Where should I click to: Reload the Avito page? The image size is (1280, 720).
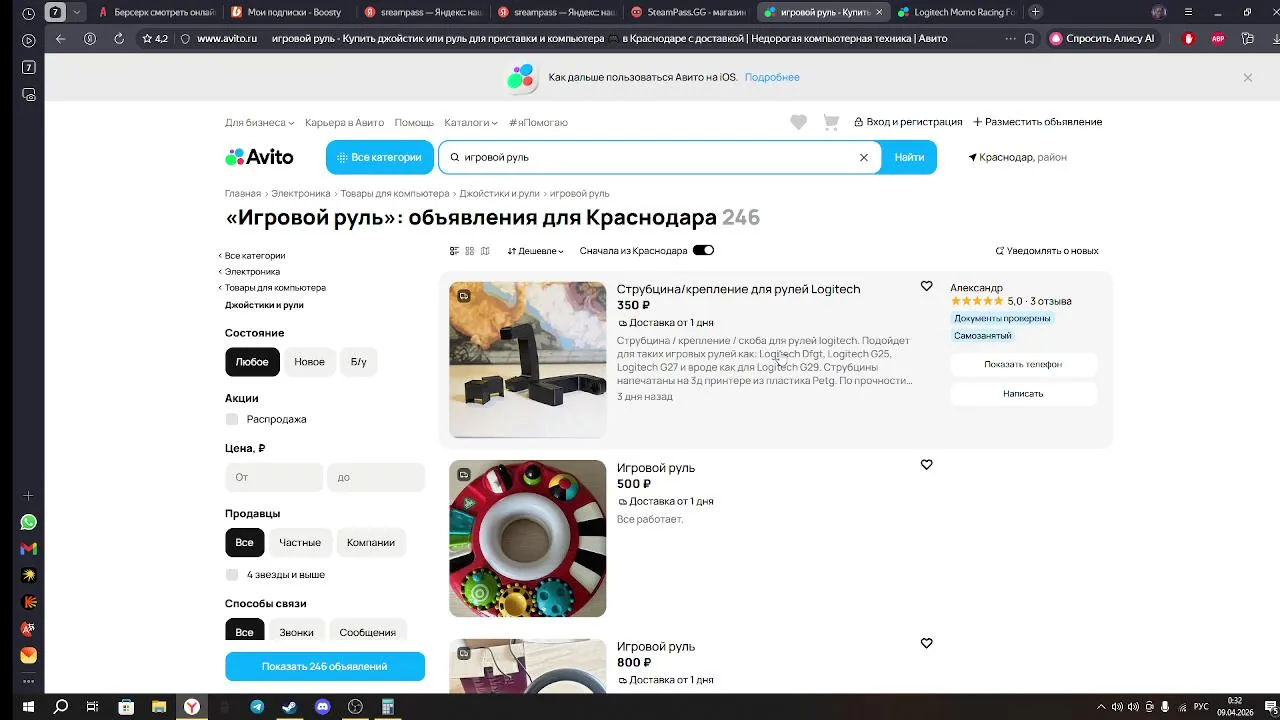point(119,38)
